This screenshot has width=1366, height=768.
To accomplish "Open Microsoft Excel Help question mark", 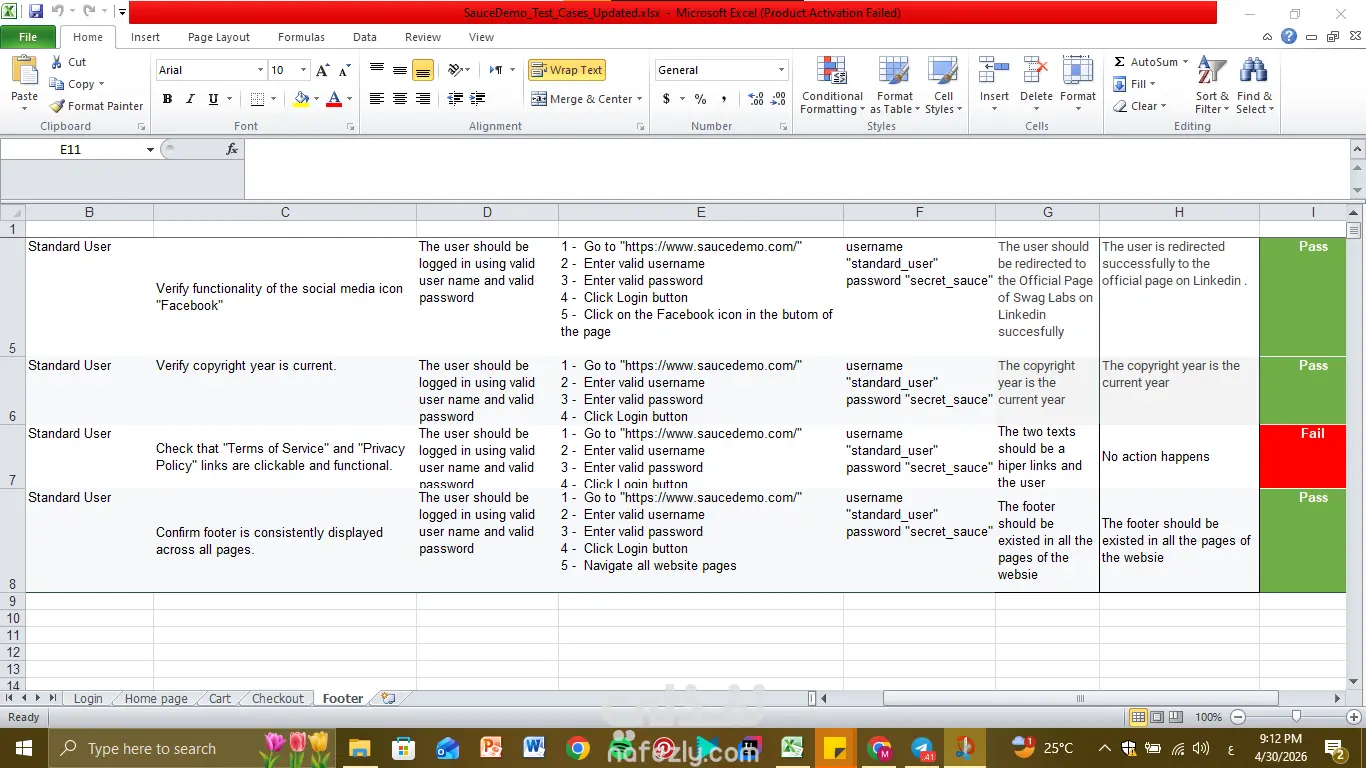I will [1289, 37].
